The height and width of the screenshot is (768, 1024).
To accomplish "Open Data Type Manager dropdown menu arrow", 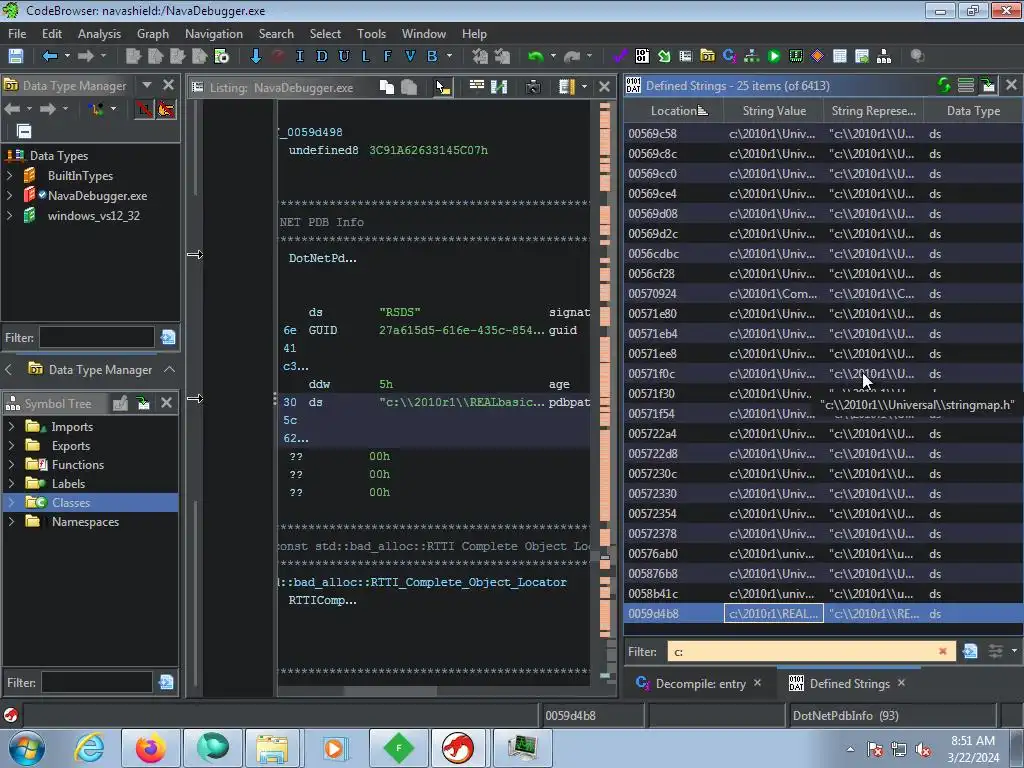I will (147, 85).
